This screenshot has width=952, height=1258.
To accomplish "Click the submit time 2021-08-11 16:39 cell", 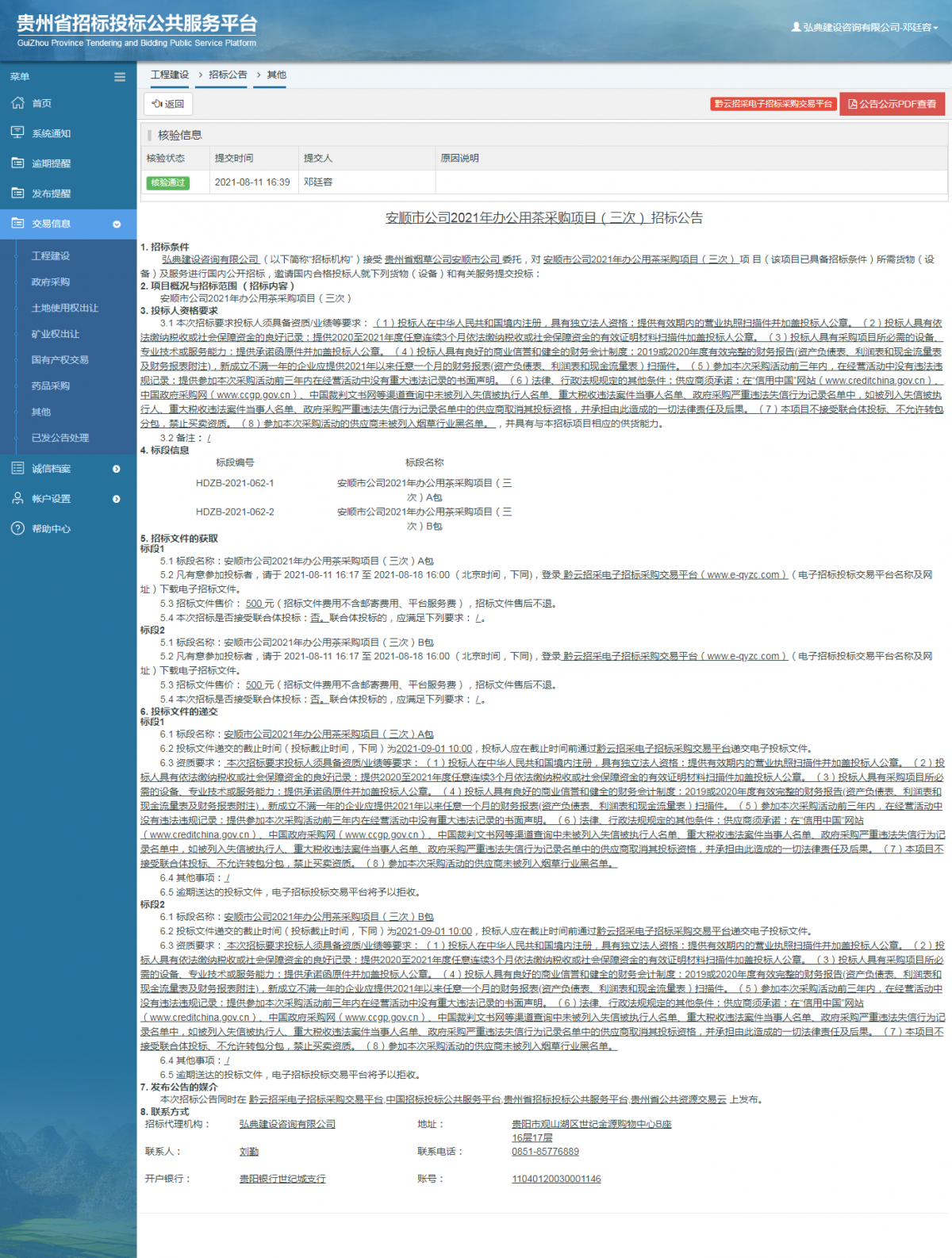I will coord(254,182).
